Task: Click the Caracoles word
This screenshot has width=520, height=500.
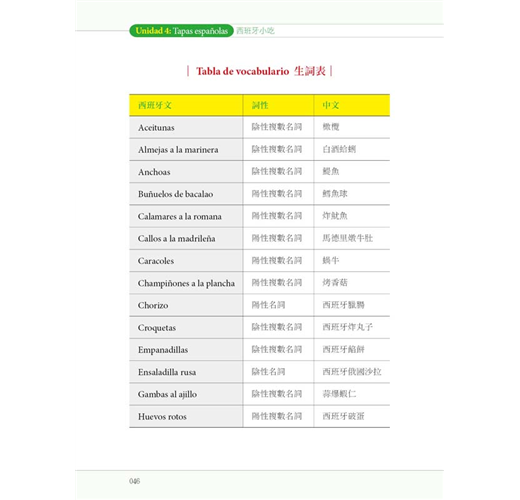Action: click(x=156, y=261)
